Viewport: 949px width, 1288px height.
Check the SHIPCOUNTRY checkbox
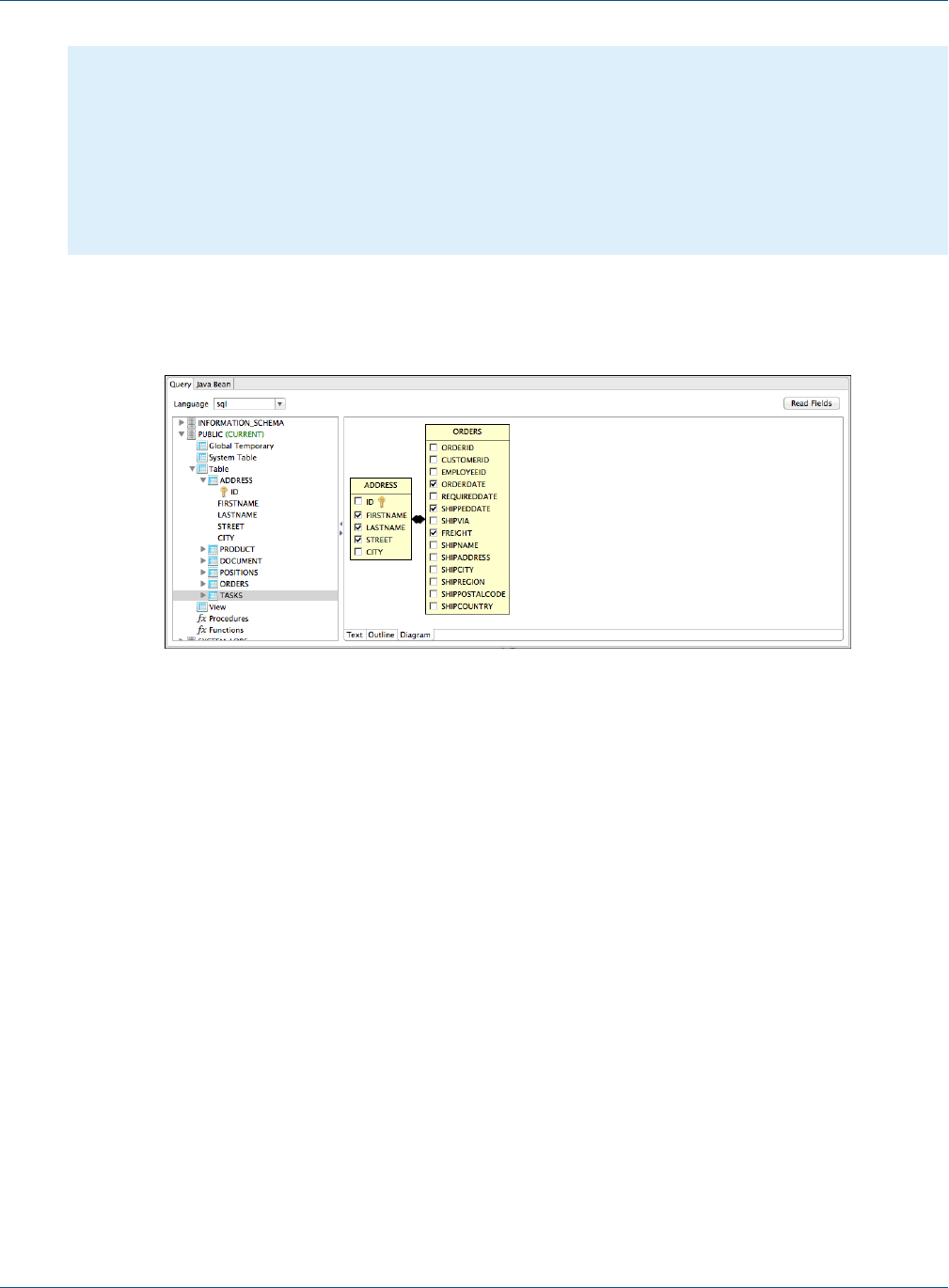point(434,606)
